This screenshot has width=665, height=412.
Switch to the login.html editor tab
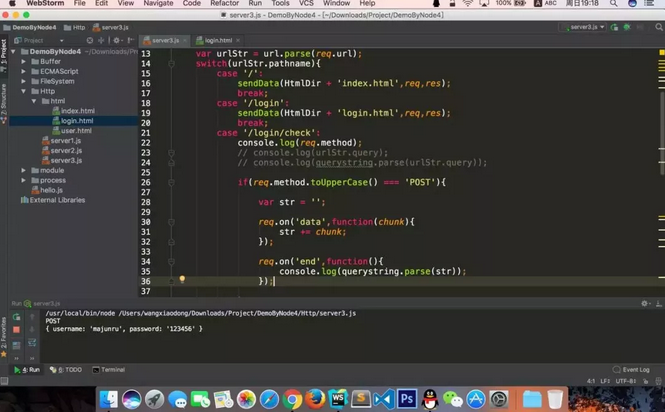[x=218, y=40]
